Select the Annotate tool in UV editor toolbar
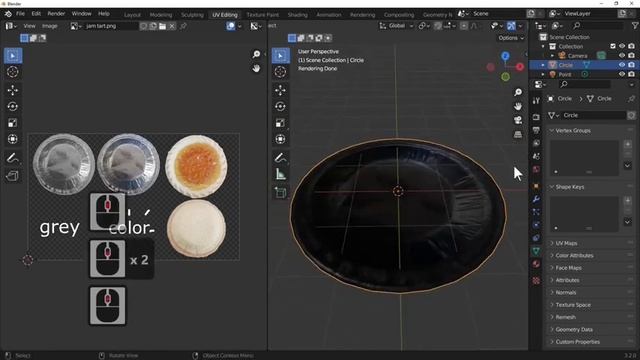The height and width of the screenshot is (360, 640). 13,158
